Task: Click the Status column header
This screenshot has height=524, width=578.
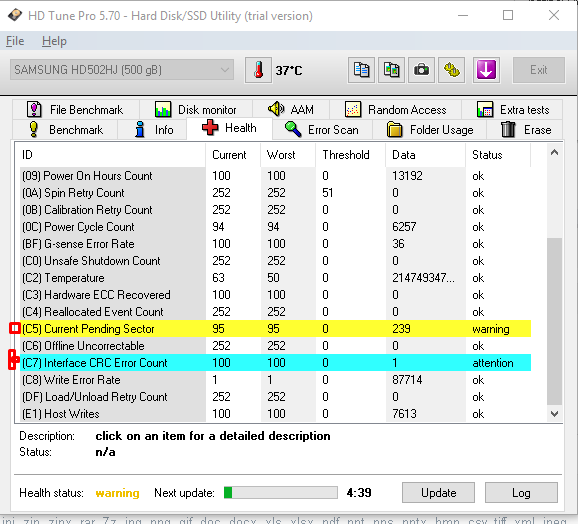Action: [x=498, y=155]
